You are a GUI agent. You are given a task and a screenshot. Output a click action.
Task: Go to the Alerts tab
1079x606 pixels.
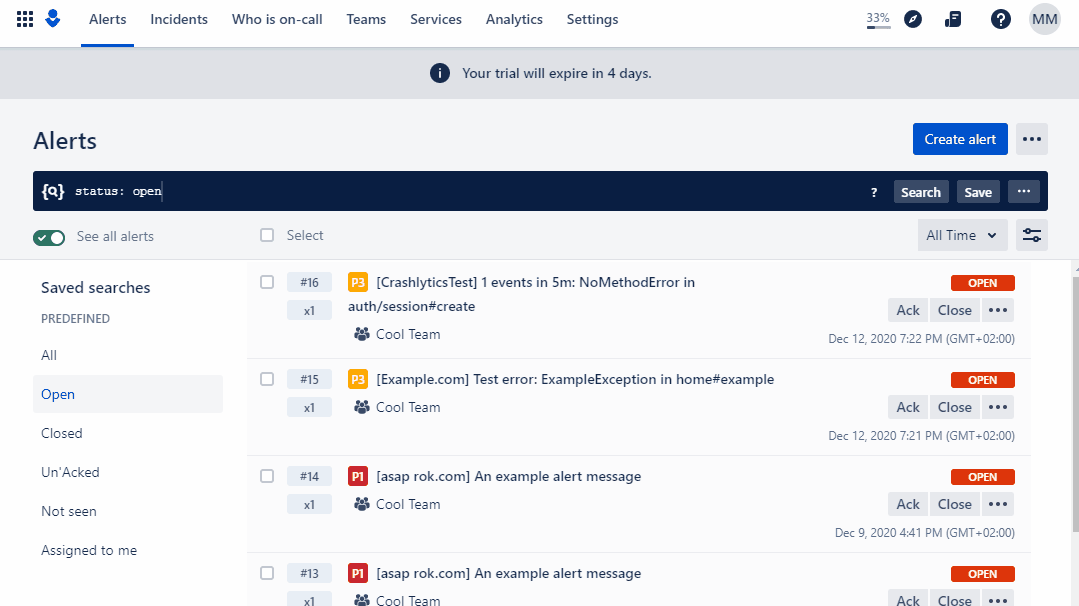(x=107, y=19)
